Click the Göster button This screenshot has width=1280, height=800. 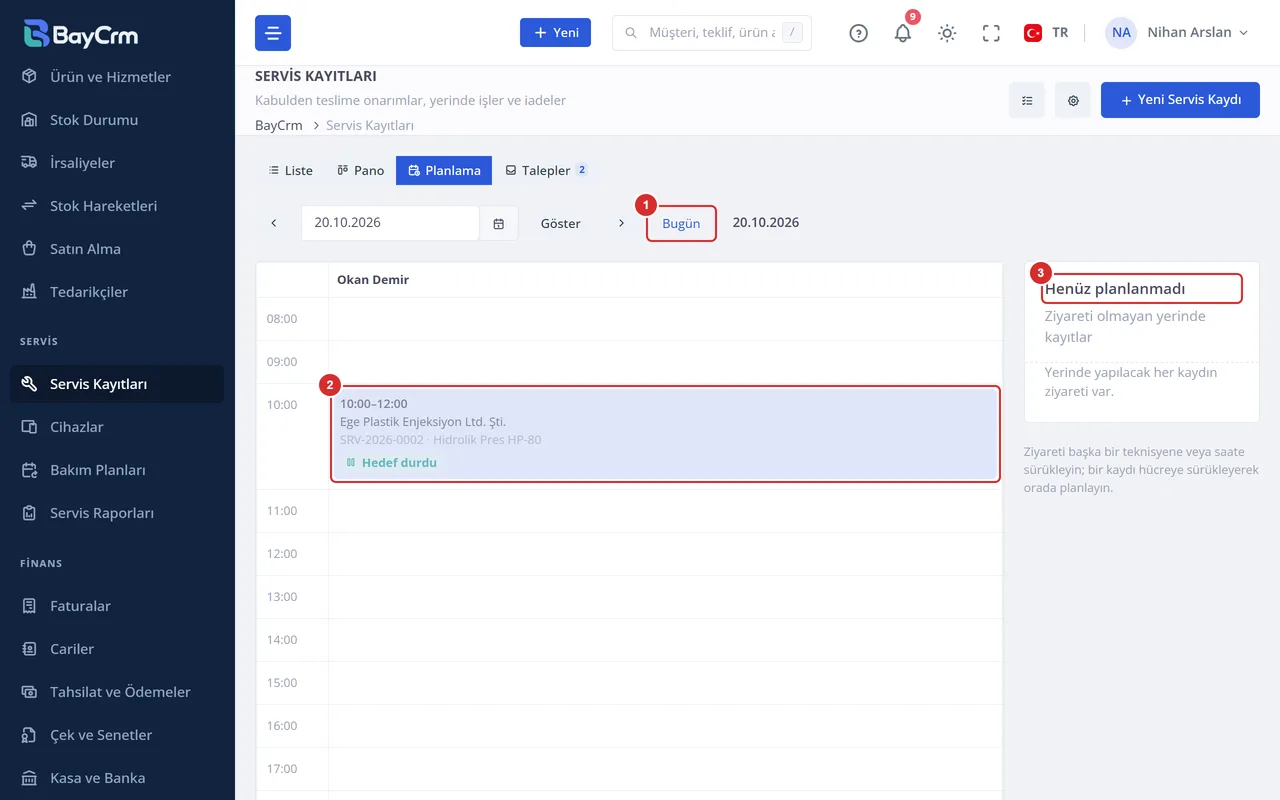coord(561,223)
